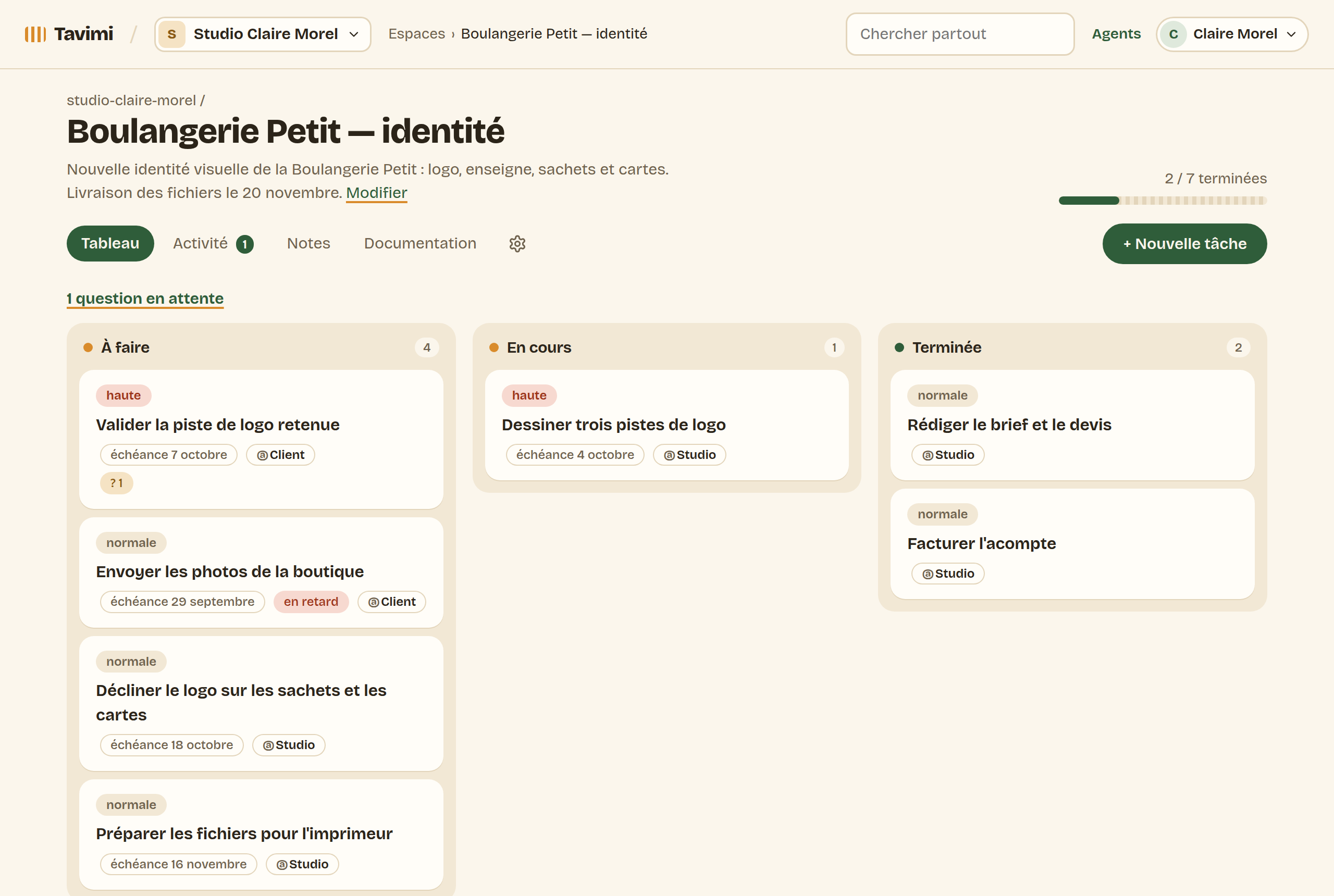Open Rédiger le brief et le devis task
Screen dimensions: 1334x896
pyautogui.click(x=1072, y=425)
